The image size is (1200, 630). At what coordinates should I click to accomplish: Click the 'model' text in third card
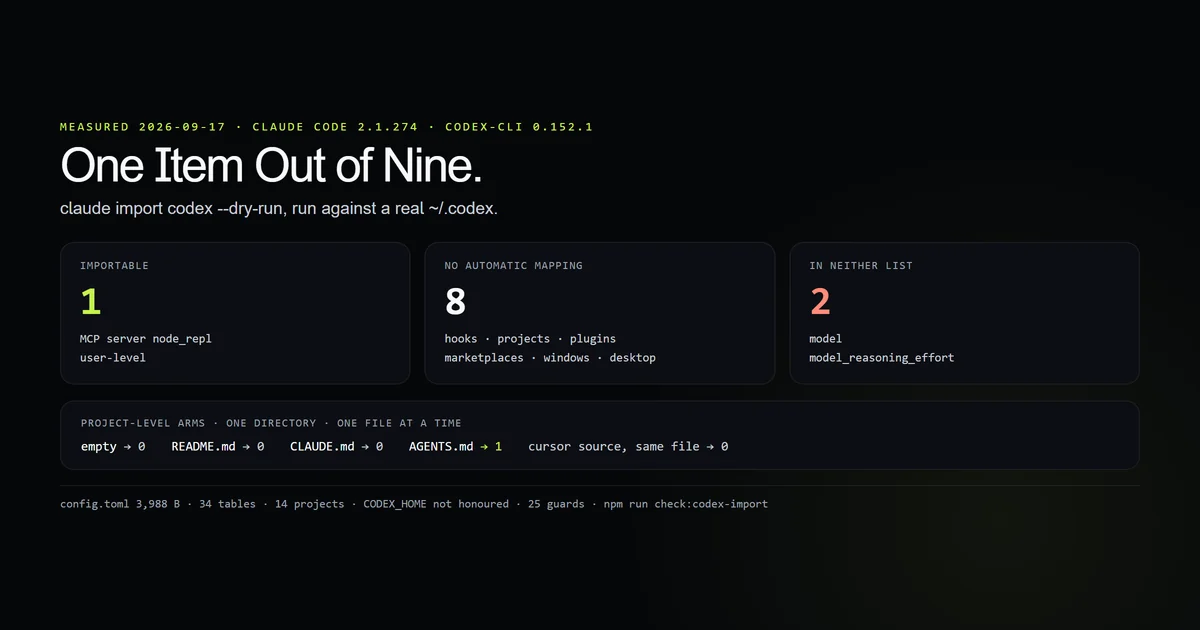click(x=826, y=339)
